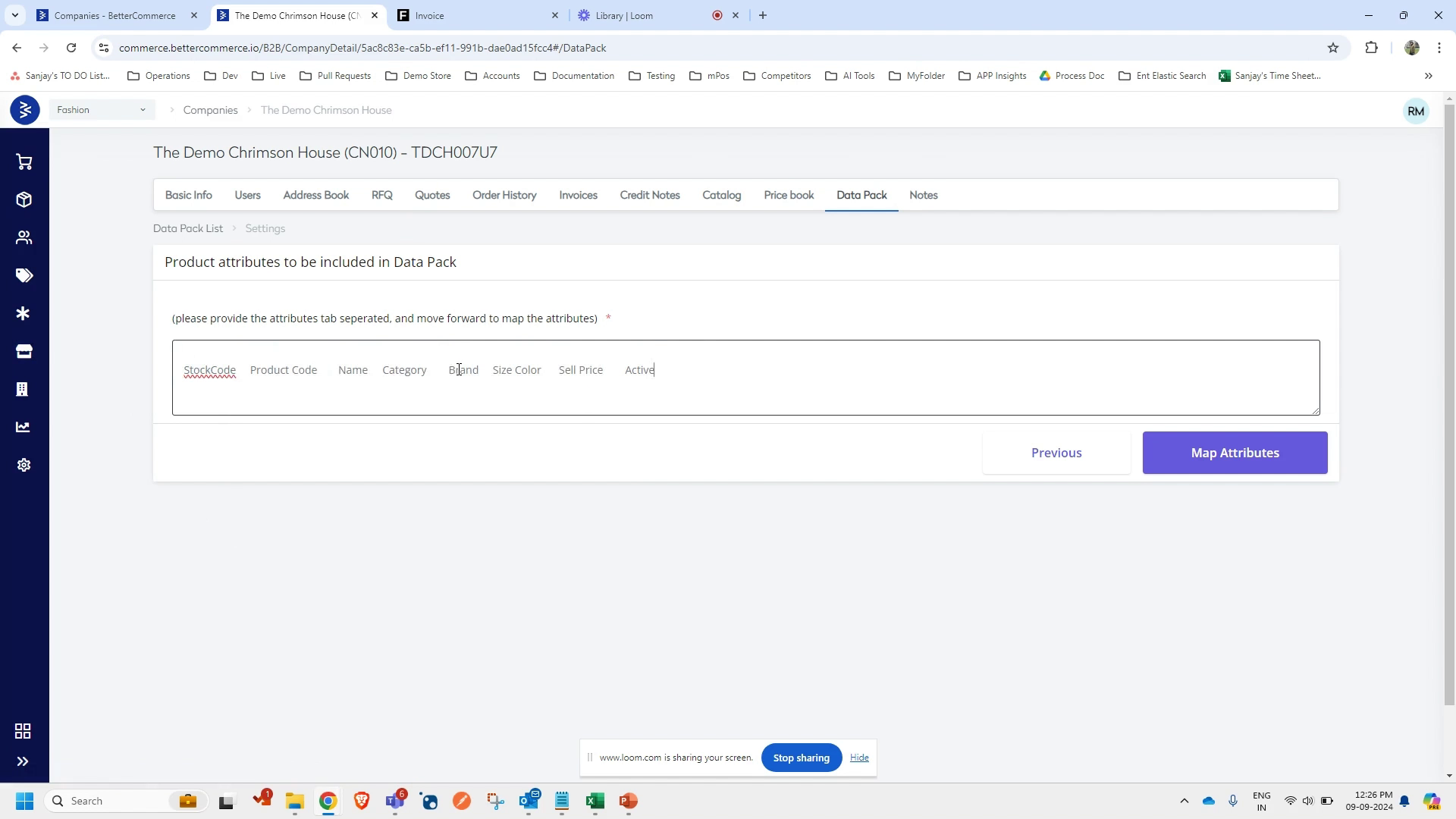This screenshot has height=819, width=1456.
Task: Switch to the Invoices tab
Action: click(x=578, y=196)
